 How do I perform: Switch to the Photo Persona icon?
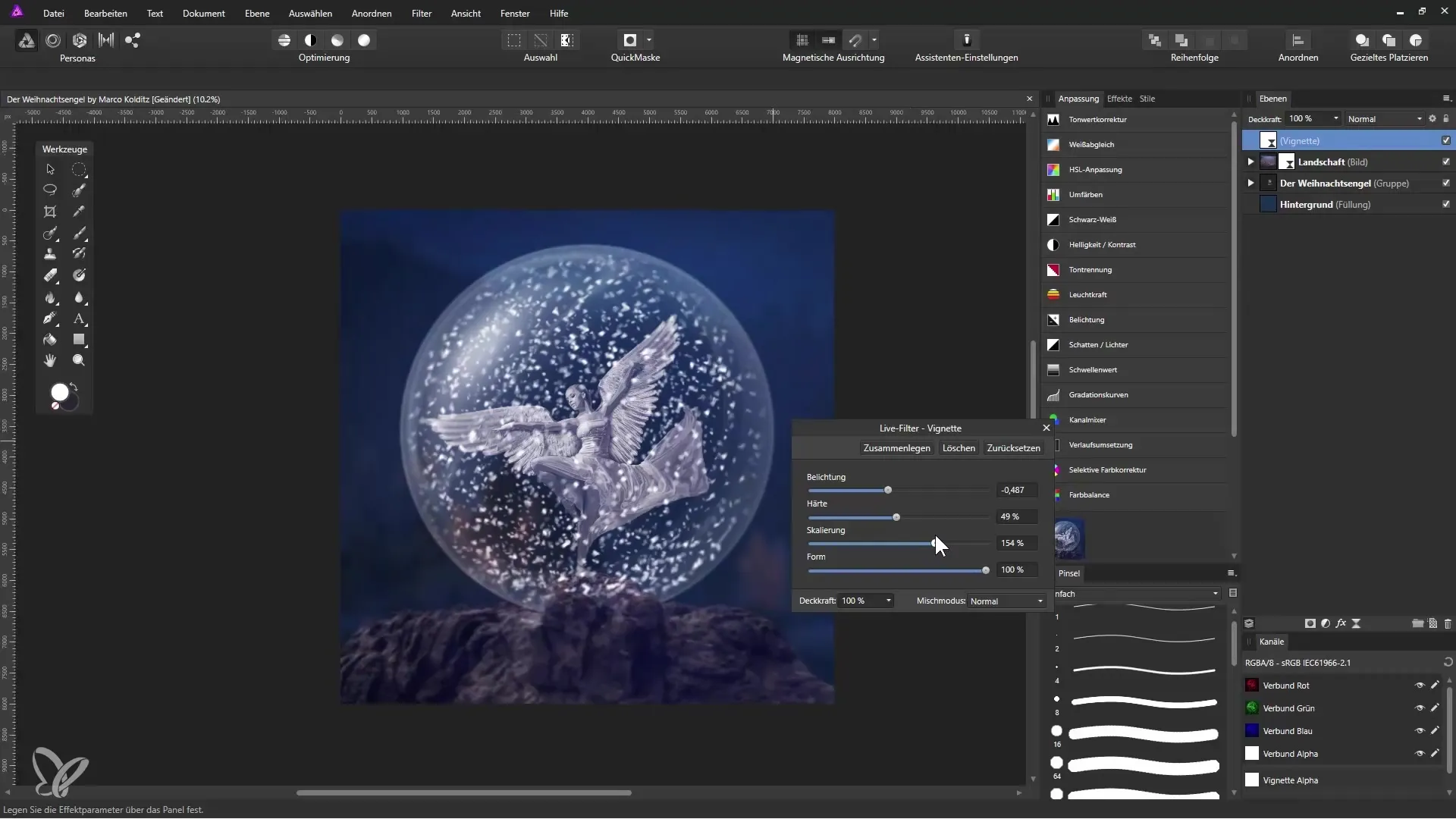(x=26, y=40)
